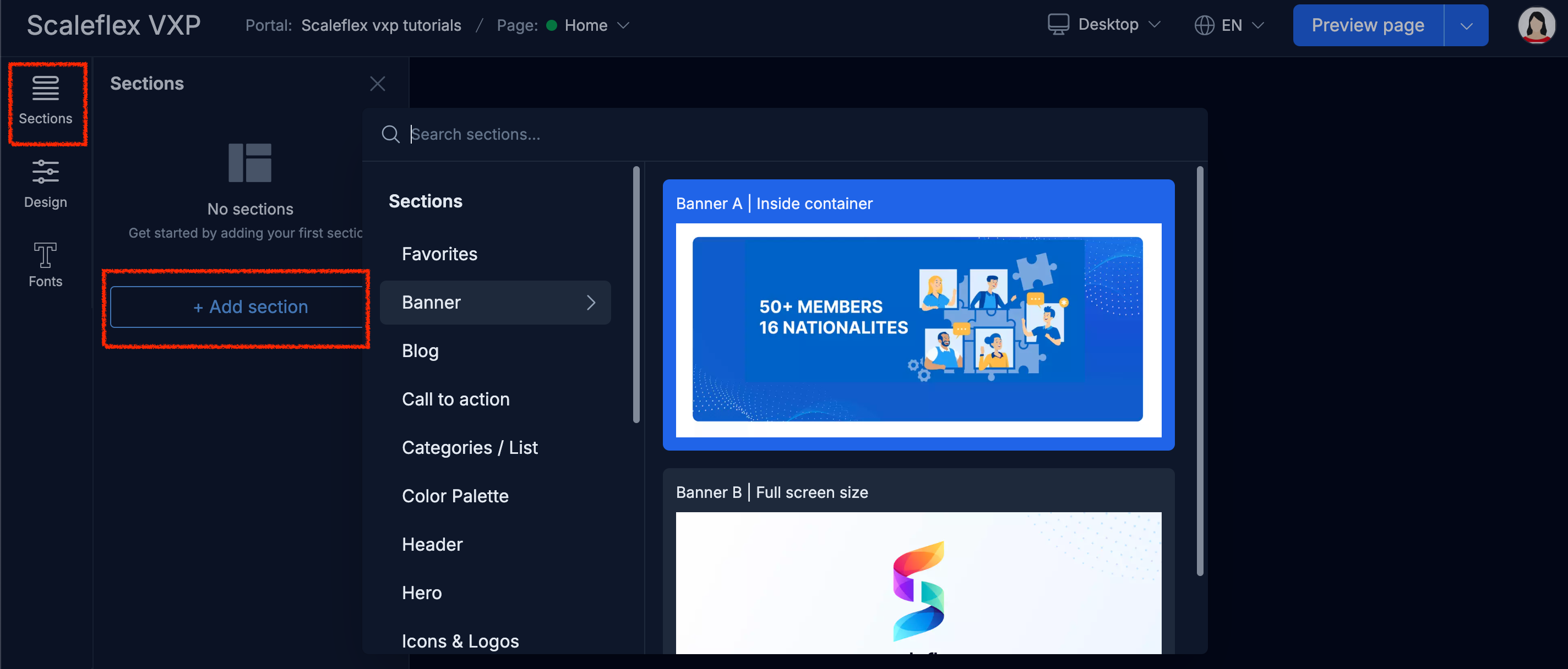Viewport: 1568px width, 669px height.
Task: Open the EN language dropdown chevron
Action: click(1258, 25)
